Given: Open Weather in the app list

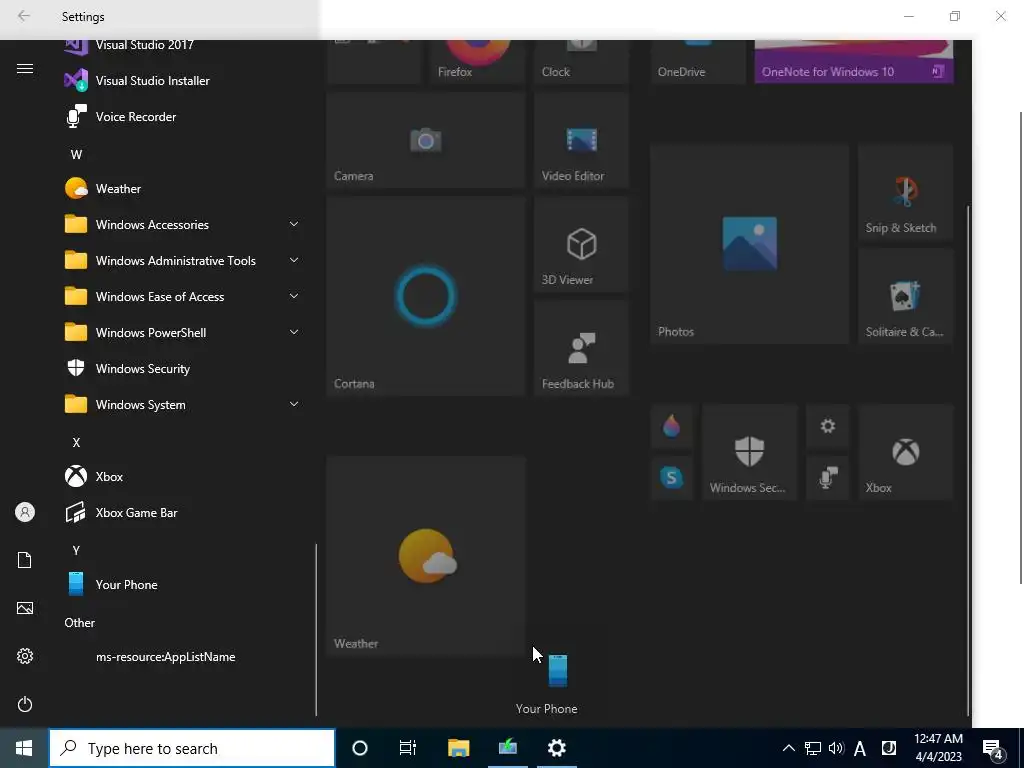Looking at the screenshot, I should [183, 189].
